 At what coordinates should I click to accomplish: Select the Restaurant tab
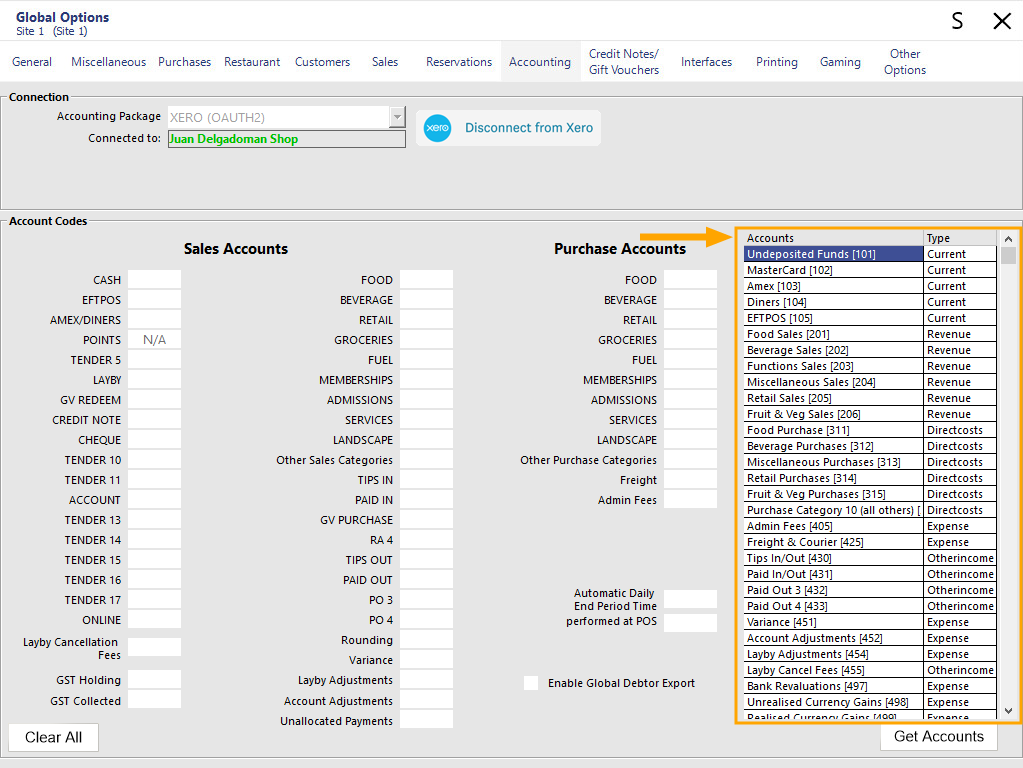pyautogui.click(x=252, y=62)
